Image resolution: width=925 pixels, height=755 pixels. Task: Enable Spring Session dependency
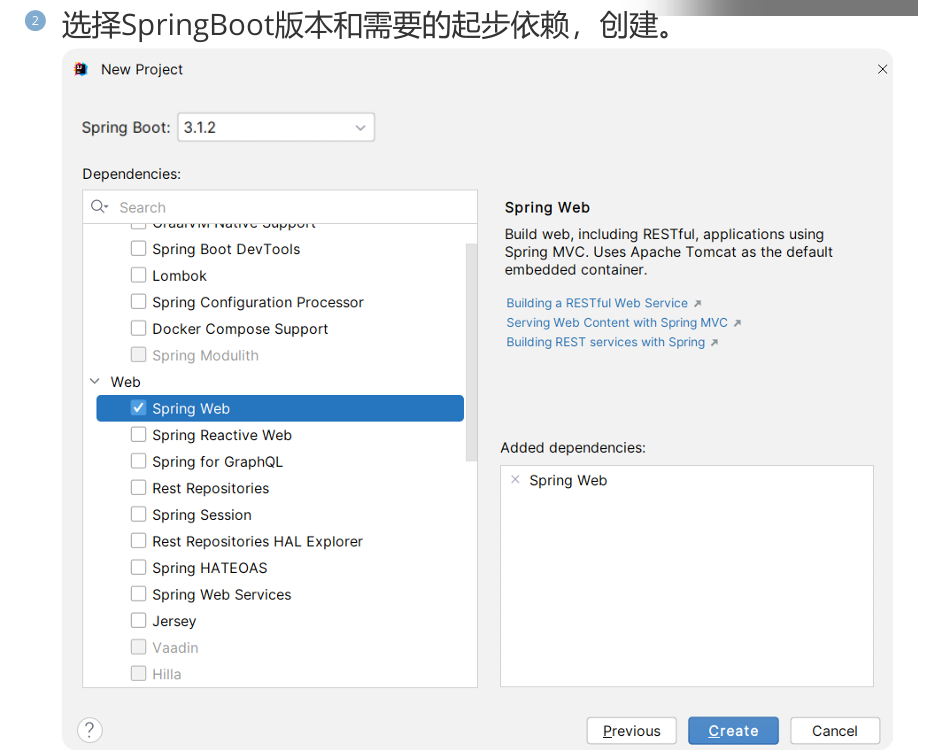[x=138, y=514]
